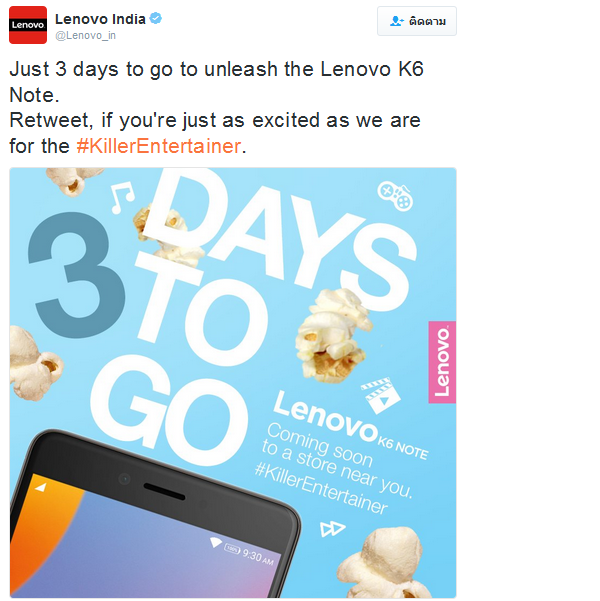The image size is (600, 601).
Task: Click the blue verified badge next to Lenovo India
Action: tap(155, 18)
